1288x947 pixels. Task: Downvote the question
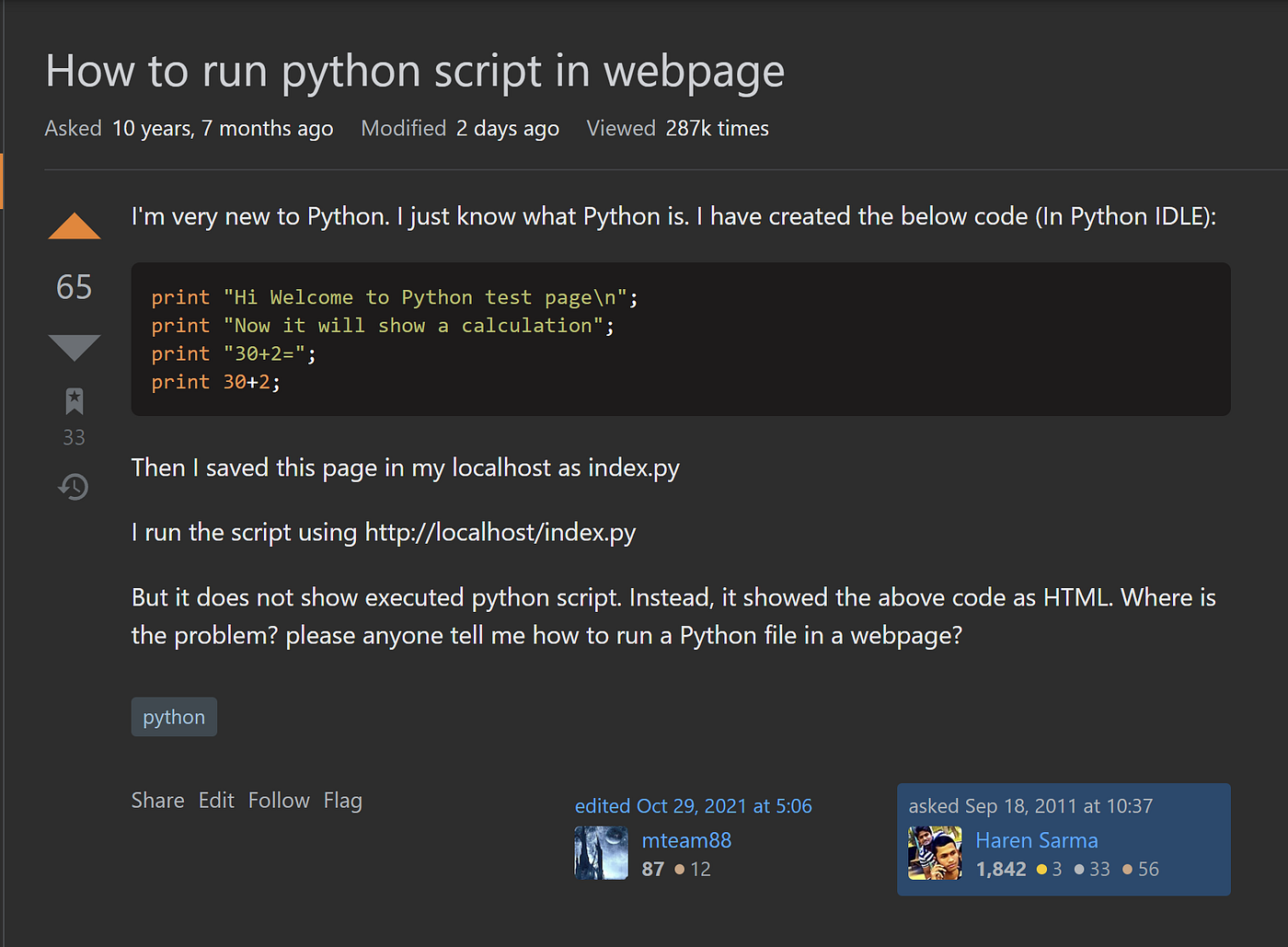(74, 347)
